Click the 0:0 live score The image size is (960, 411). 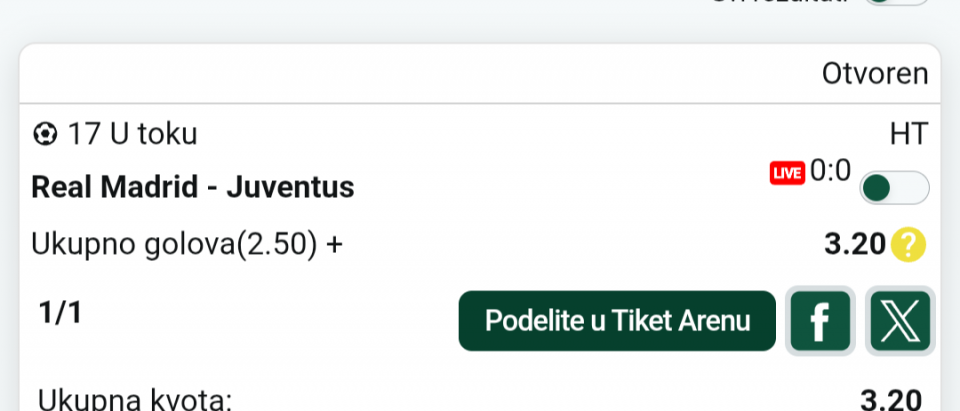point(830,172)
